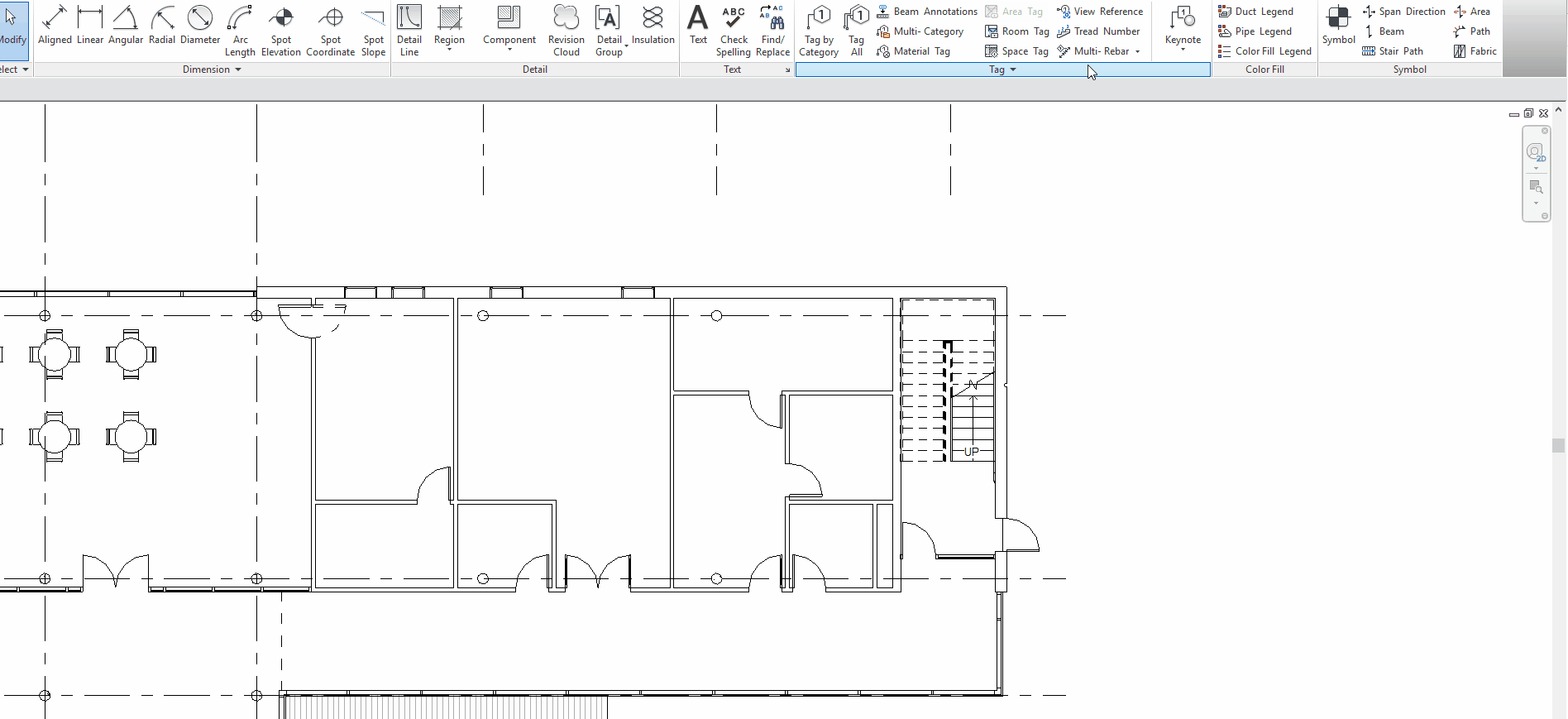Place an annotation Symbol
The height and width of the screenshot is (719, 1568).
(1338, 25)
